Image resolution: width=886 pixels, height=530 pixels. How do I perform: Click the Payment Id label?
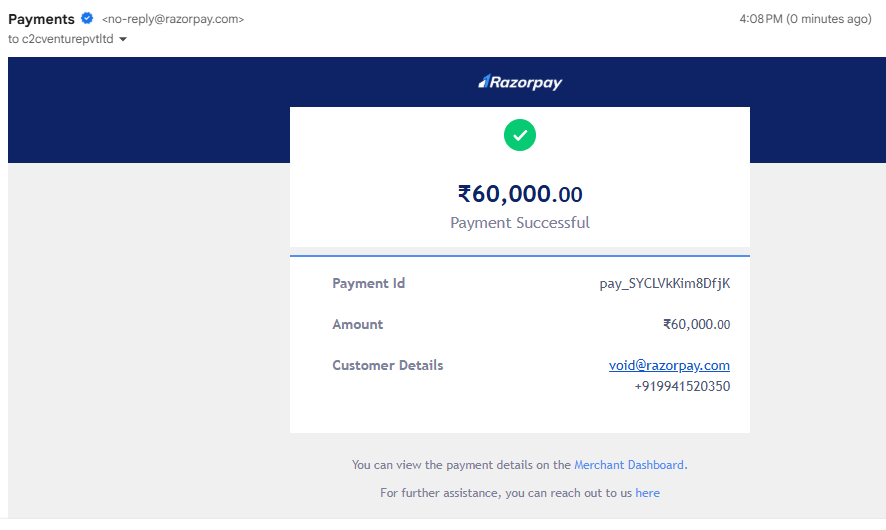pos(368,283)
